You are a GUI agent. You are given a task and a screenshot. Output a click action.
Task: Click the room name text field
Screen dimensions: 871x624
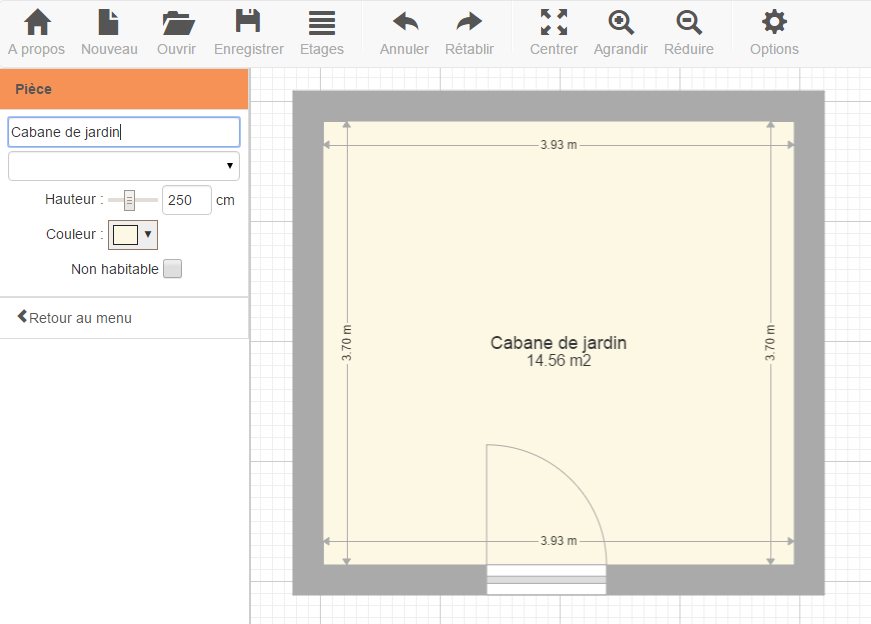click(x=124, y=132)
